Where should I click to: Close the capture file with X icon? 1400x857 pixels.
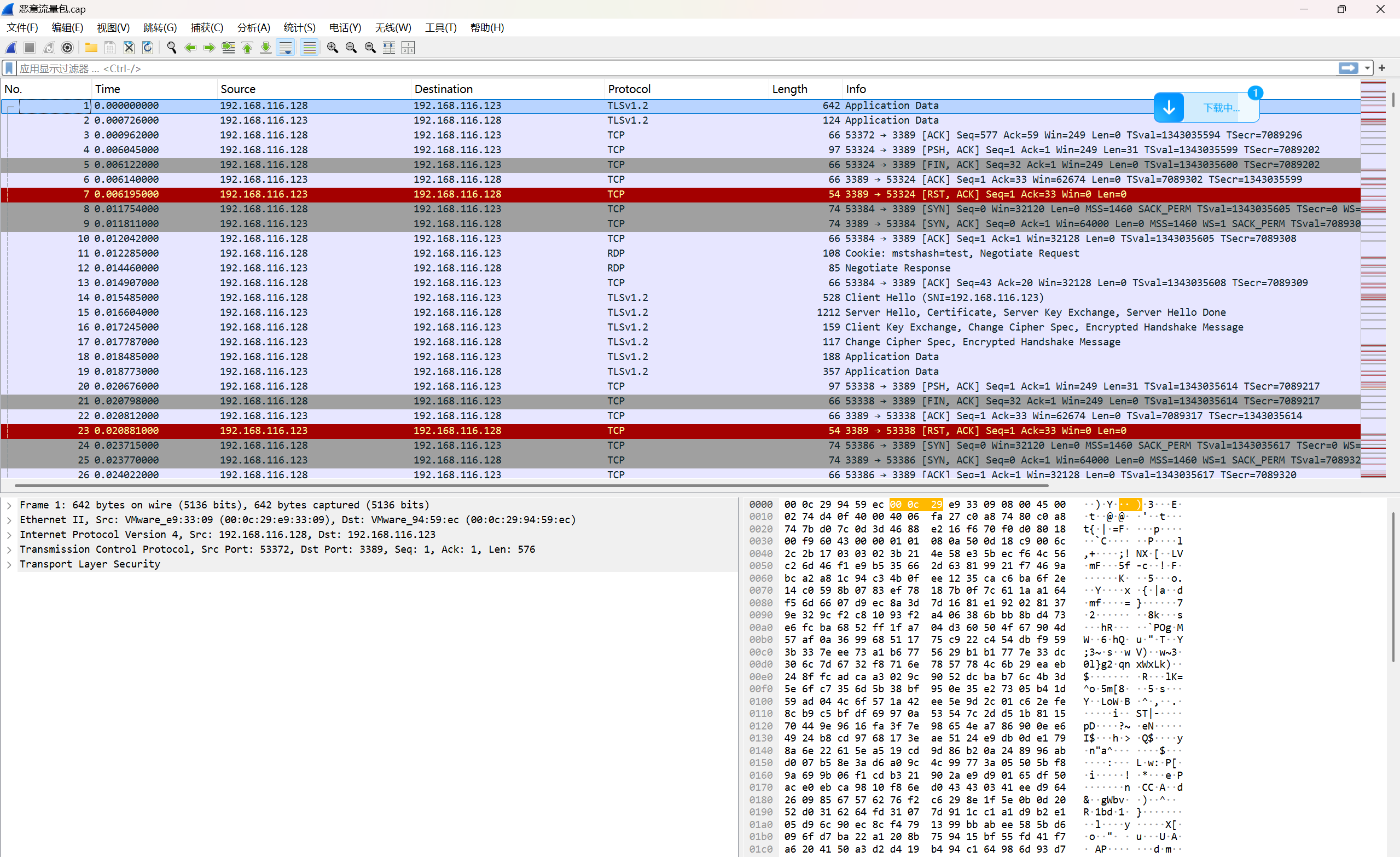pyautogui.click(x=129, y=48)
